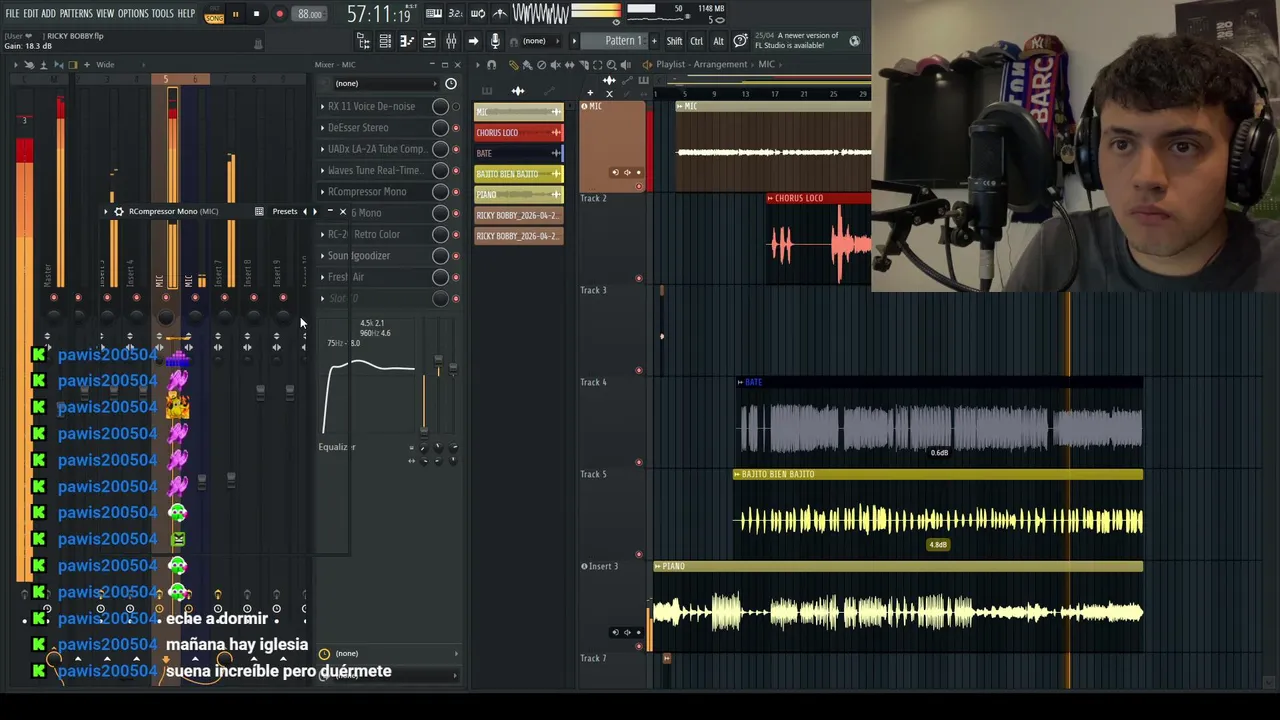Show audio clips picker tab icon
The height and width of the screenshot is (720, 1280).
click(517, 91)
